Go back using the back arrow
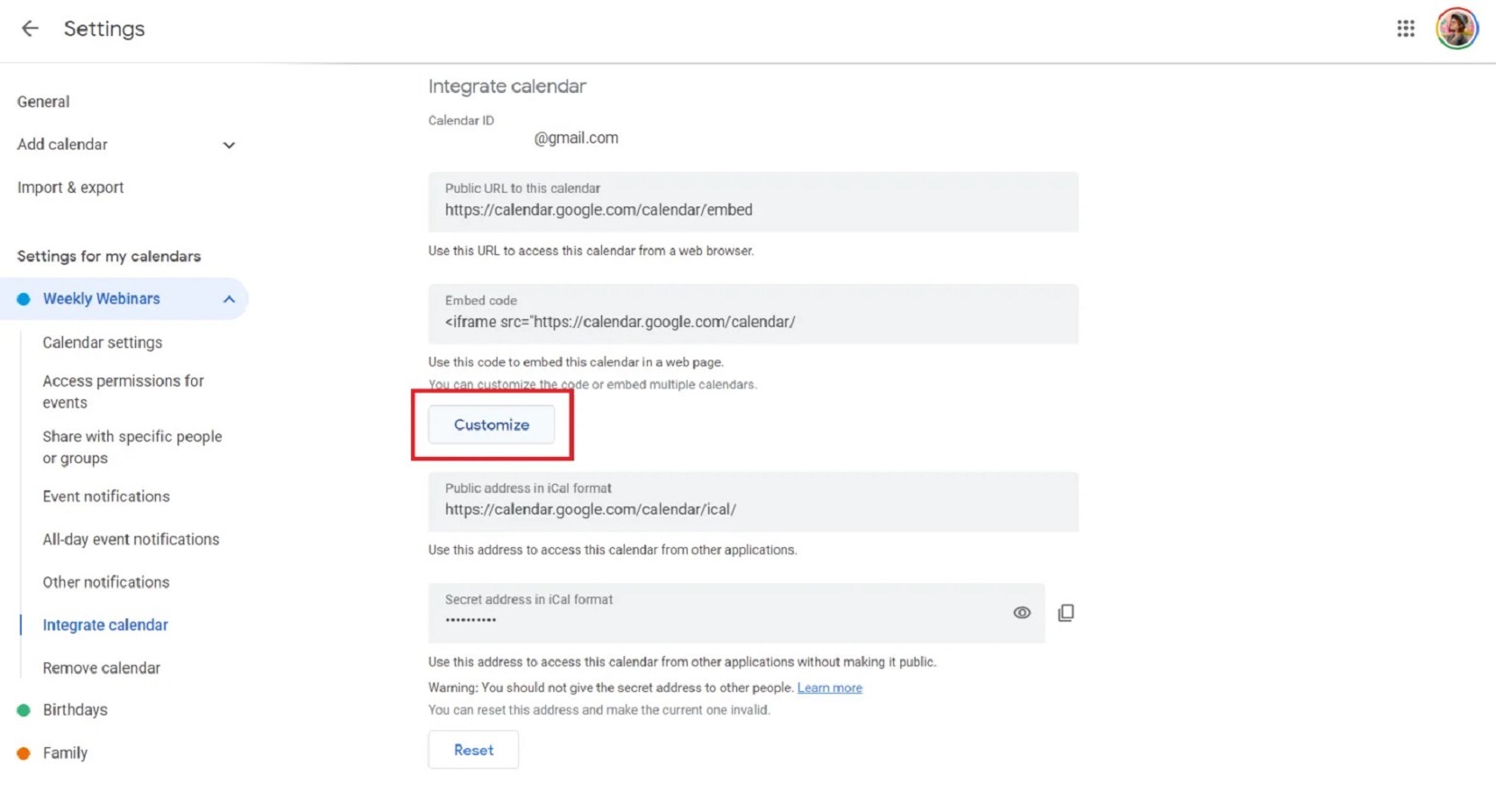1496x812 pixels. (x=30, y=28)
